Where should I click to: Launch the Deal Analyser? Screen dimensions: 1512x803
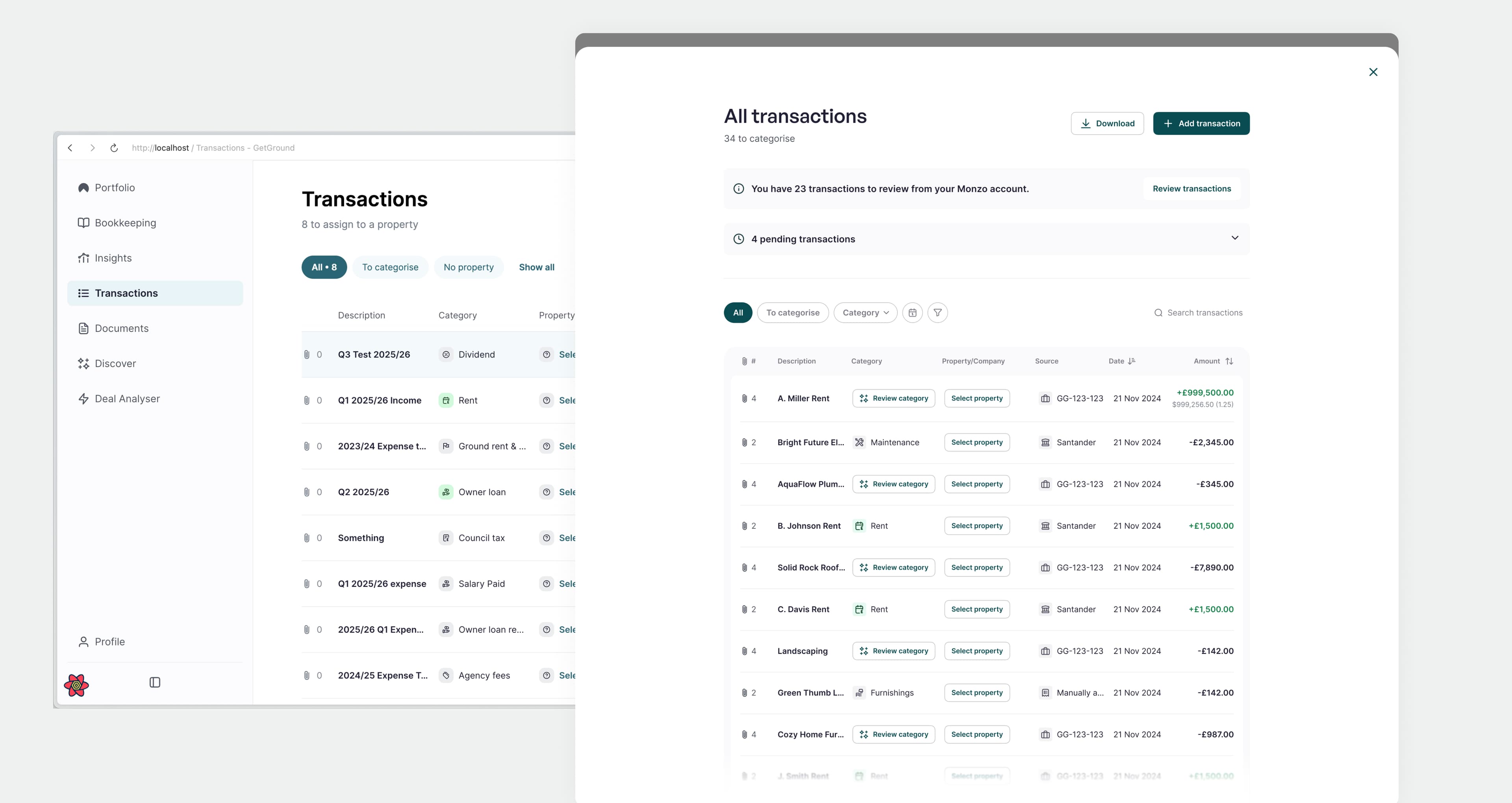(x=127, y=399)
